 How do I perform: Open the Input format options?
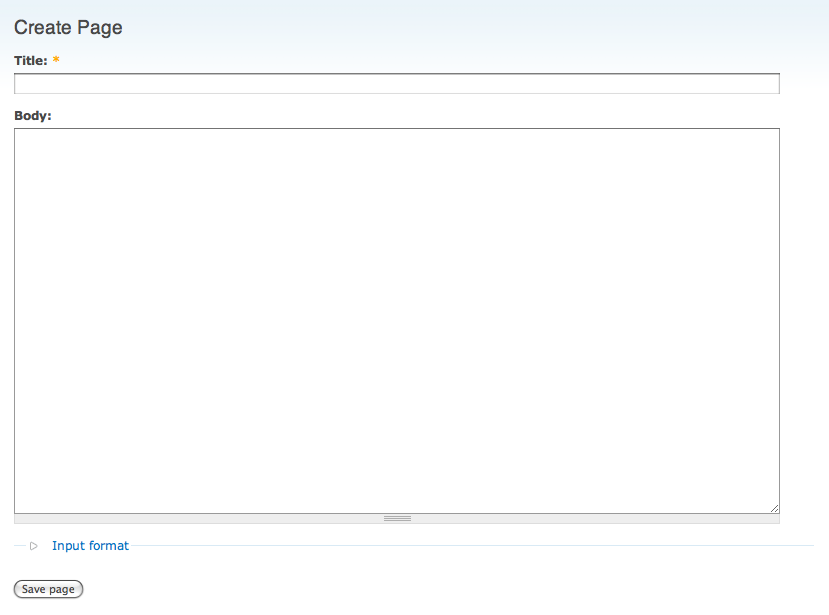pyautogui.click(x=90, y=546)
